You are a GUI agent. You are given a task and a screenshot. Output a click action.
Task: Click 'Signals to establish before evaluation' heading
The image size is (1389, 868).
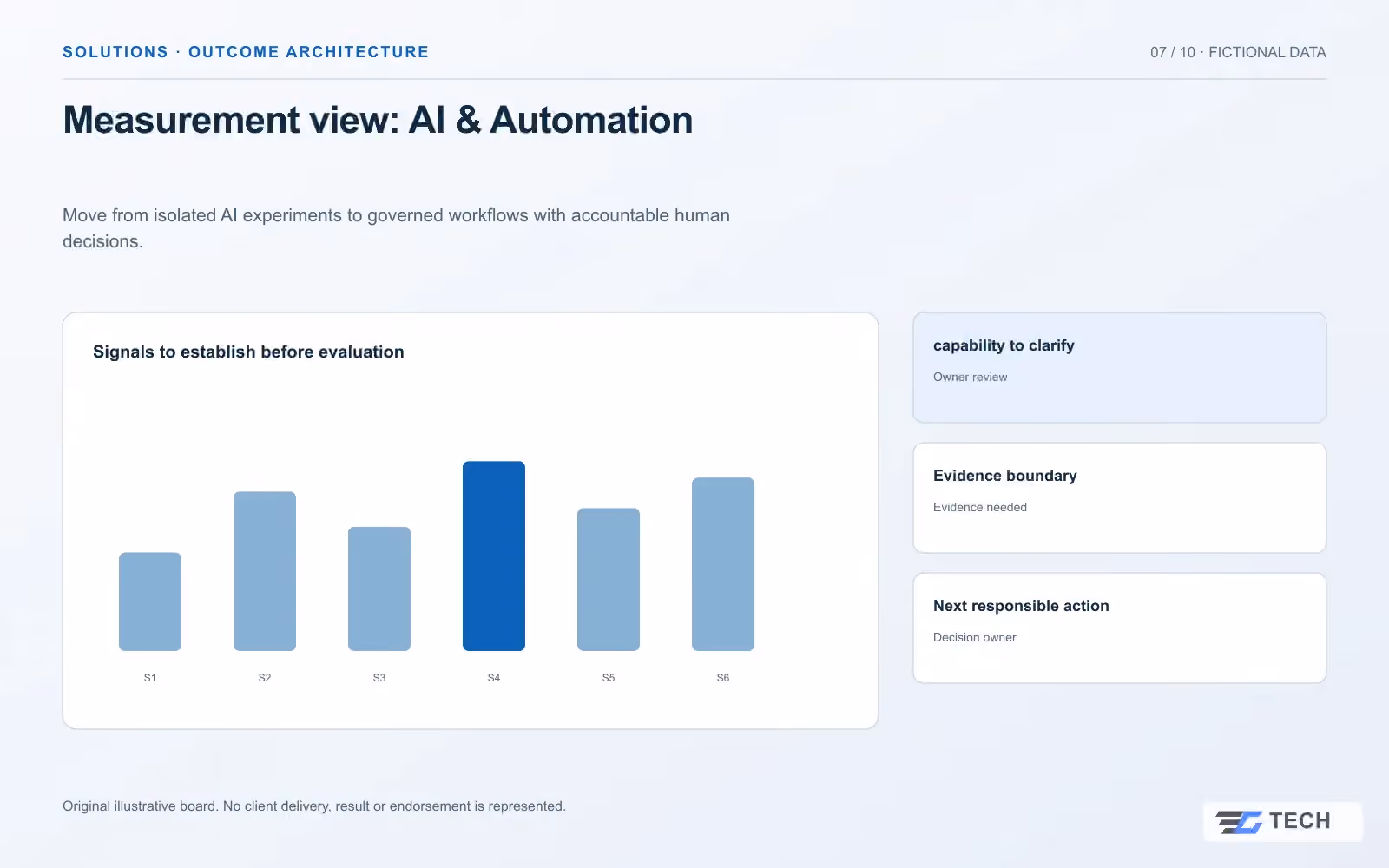pyautogui.click(x=248, y=352)
